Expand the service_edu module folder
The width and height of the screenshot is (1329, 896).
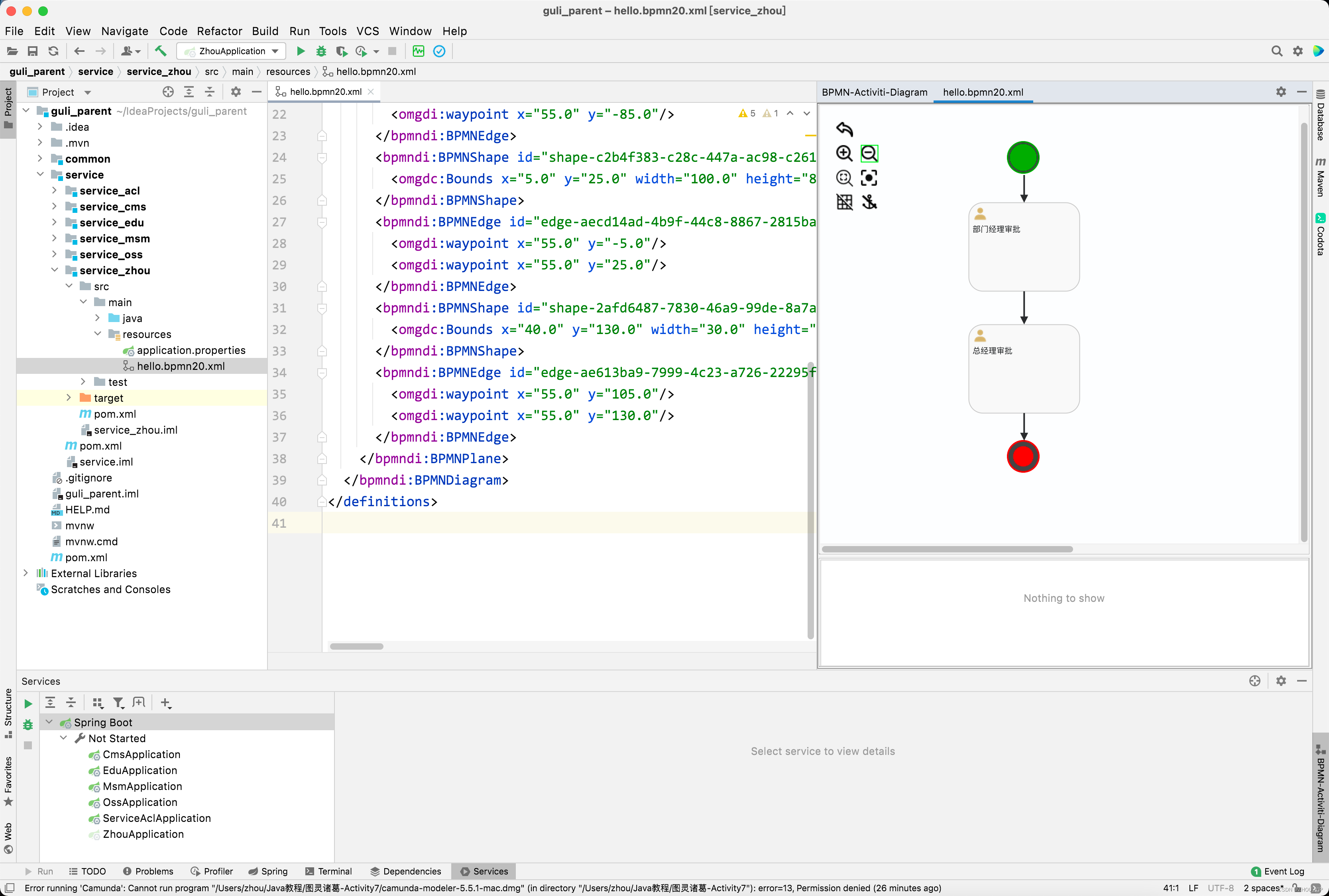tap(54, 222)
